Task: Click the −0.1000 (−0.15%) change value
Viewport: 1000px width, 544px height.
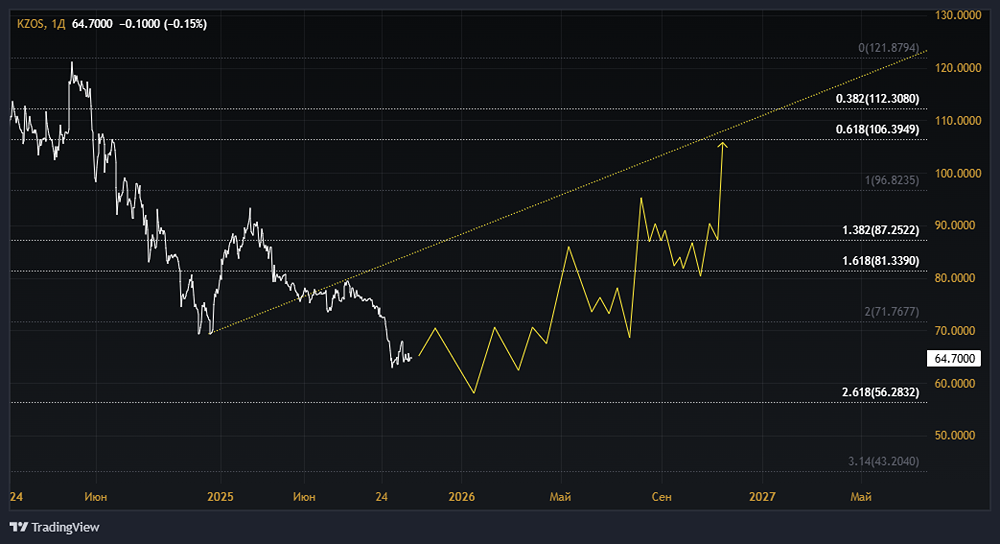Action: (163, 24)
